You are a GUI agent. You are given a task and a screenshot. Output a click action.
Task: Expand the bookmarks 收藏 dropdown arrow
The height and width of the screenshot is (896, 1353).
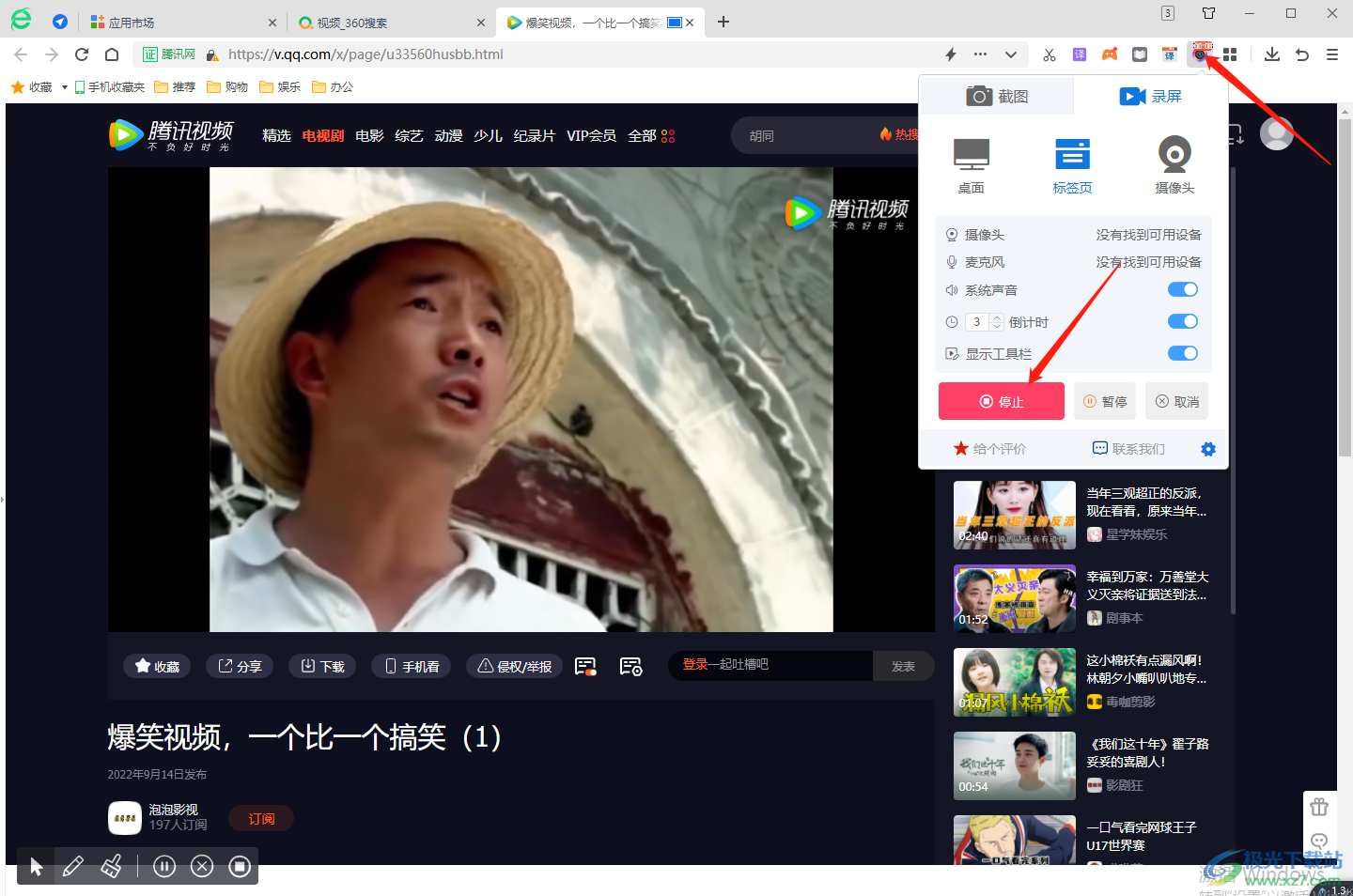click(64, 87)
